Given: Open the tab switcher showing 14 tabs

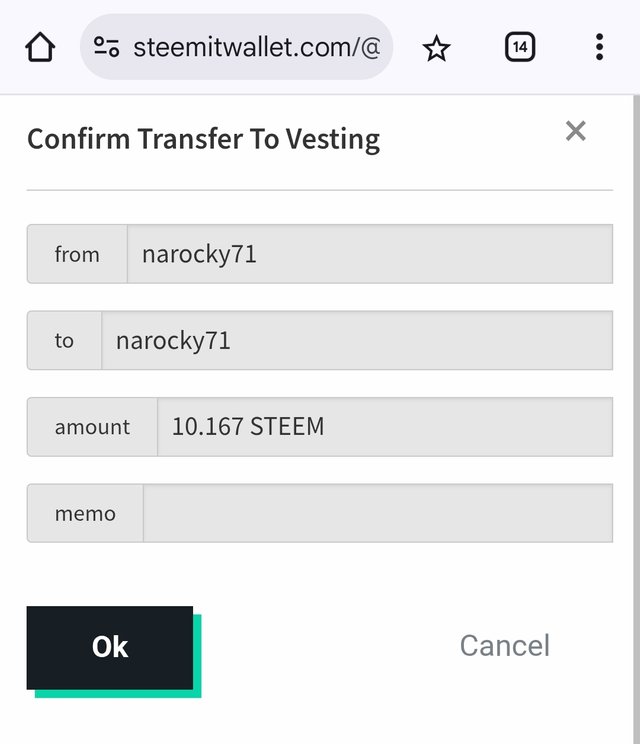Looking at the screenshot, I should [x=520, y=47].
